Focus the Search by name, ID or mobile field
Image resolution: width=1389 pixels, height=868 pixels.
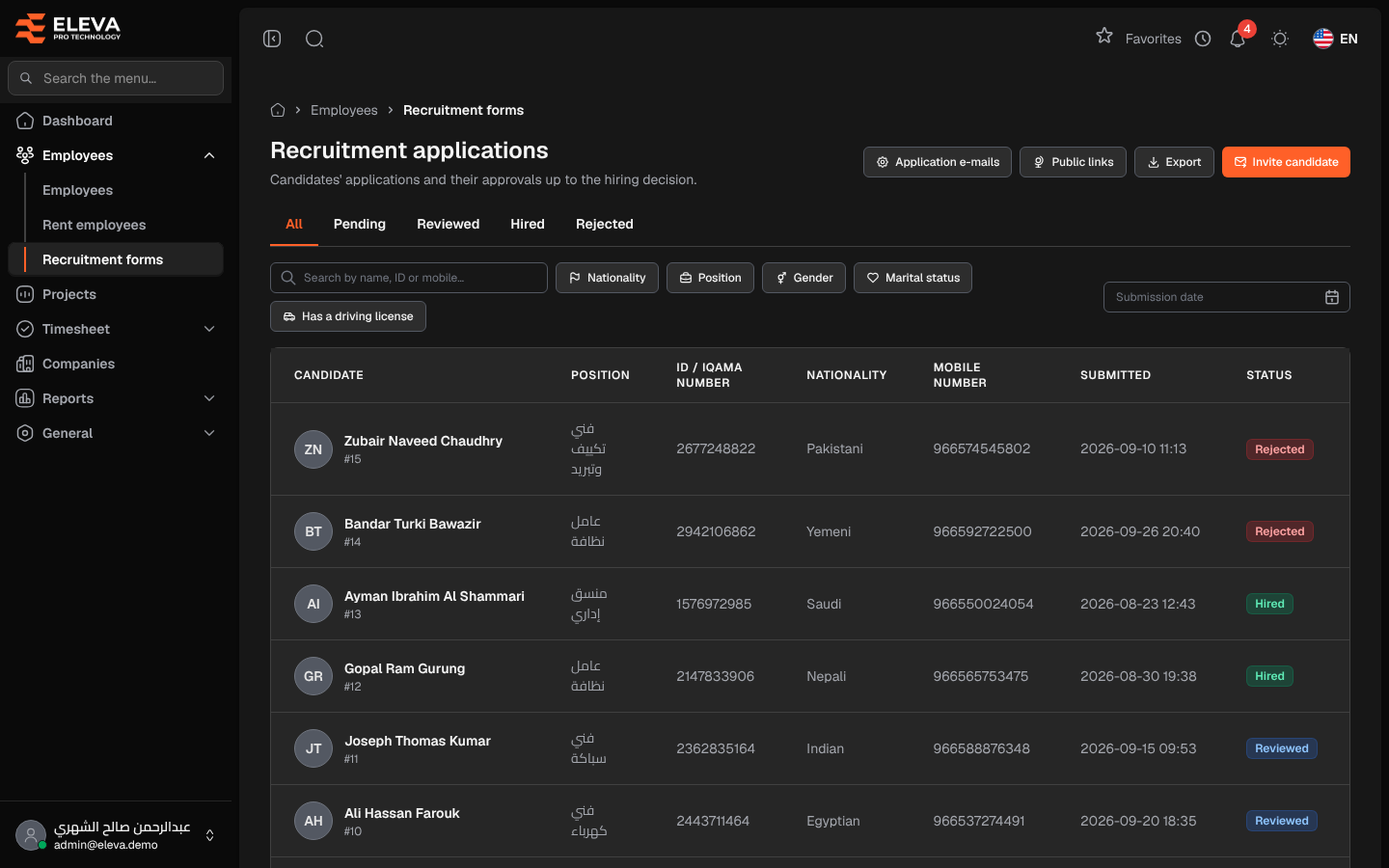[409, 278]
